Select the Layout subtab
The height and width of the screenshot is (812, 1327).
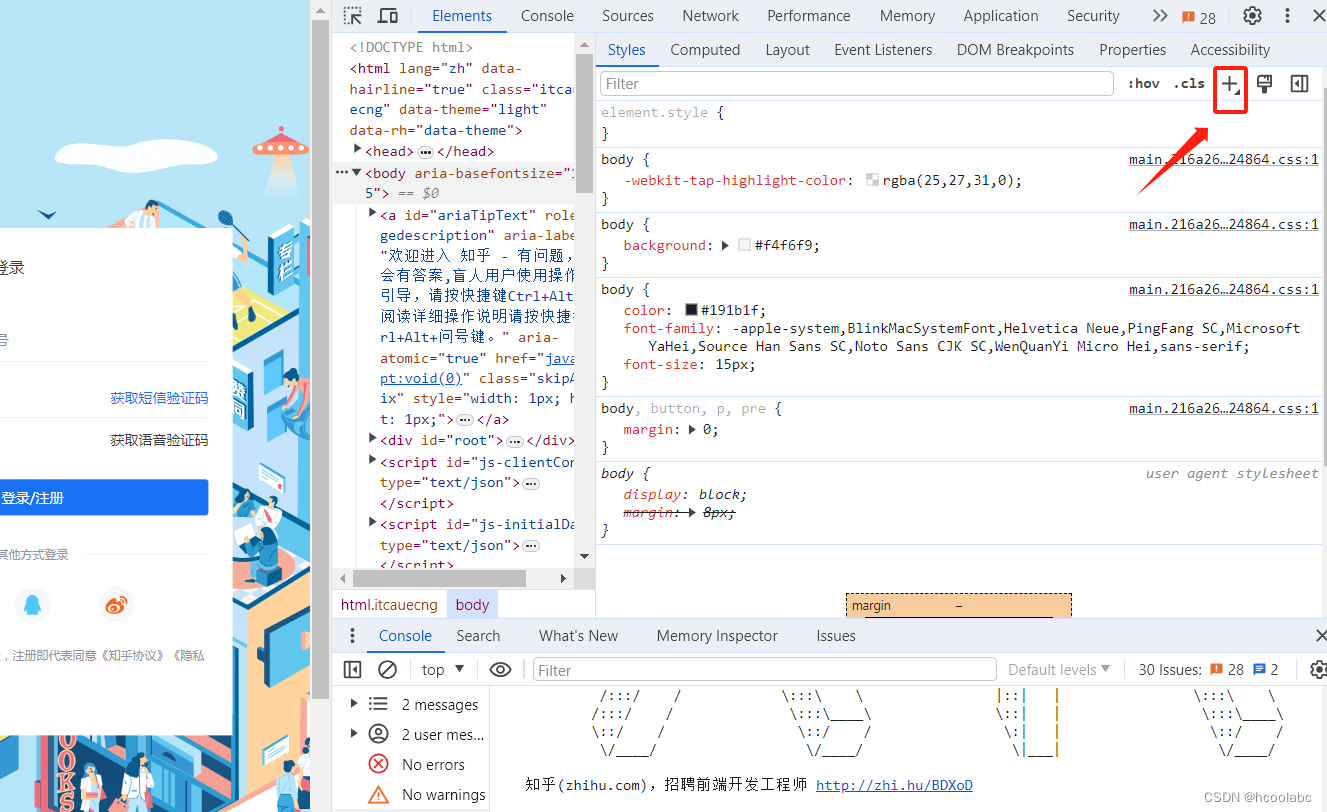coord(787,50)
